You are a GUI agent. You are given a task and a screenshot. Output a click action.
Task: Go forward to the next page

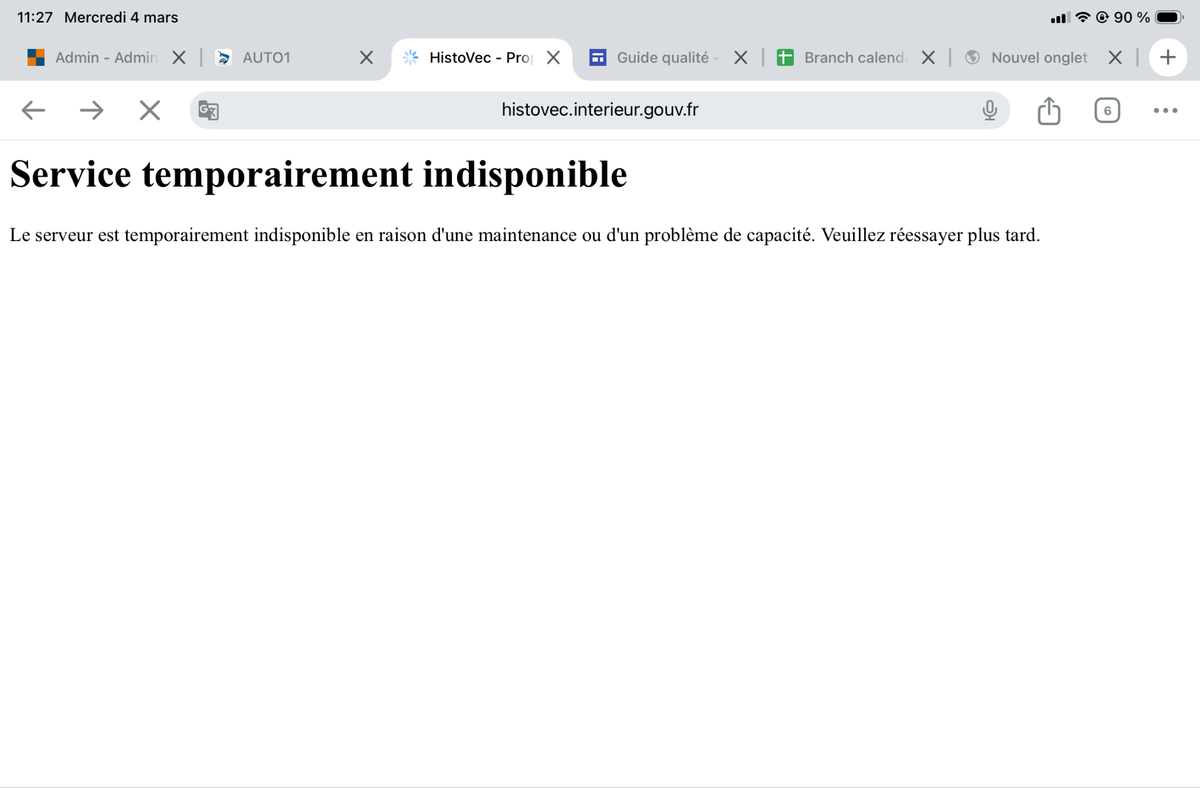click(x=92, y=111)
